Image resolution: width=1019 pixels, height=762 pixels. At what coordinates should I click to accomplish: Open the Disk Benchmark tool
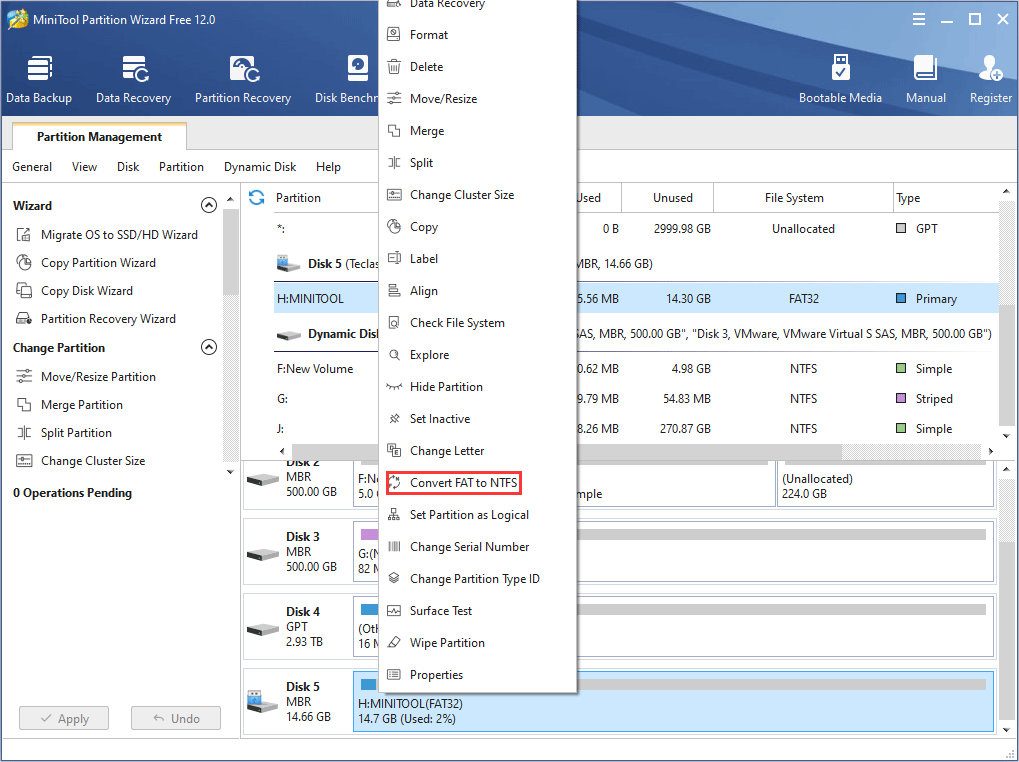point(346,79)
